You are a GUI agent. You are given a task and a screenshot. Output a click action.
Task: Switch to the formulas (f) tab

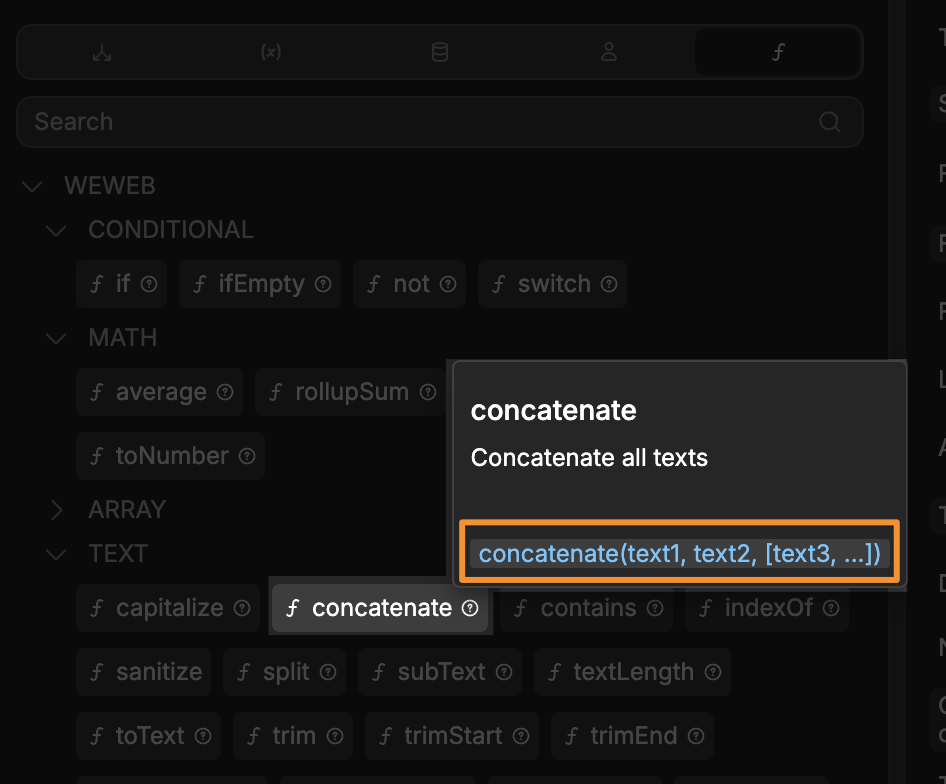778,51
